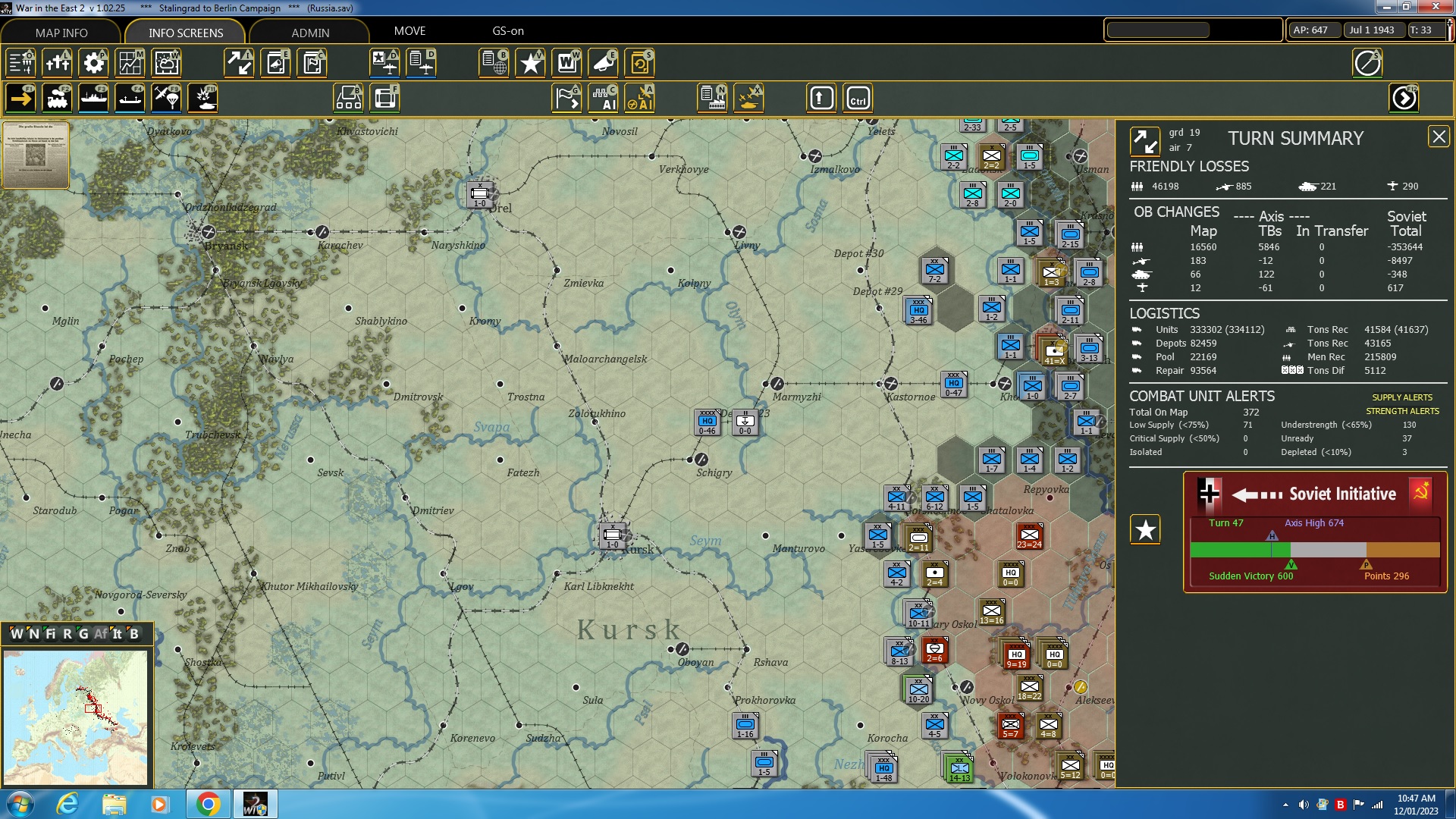Open the Order of Battle screen
The image size is (1456, 819).
point(20,63)
